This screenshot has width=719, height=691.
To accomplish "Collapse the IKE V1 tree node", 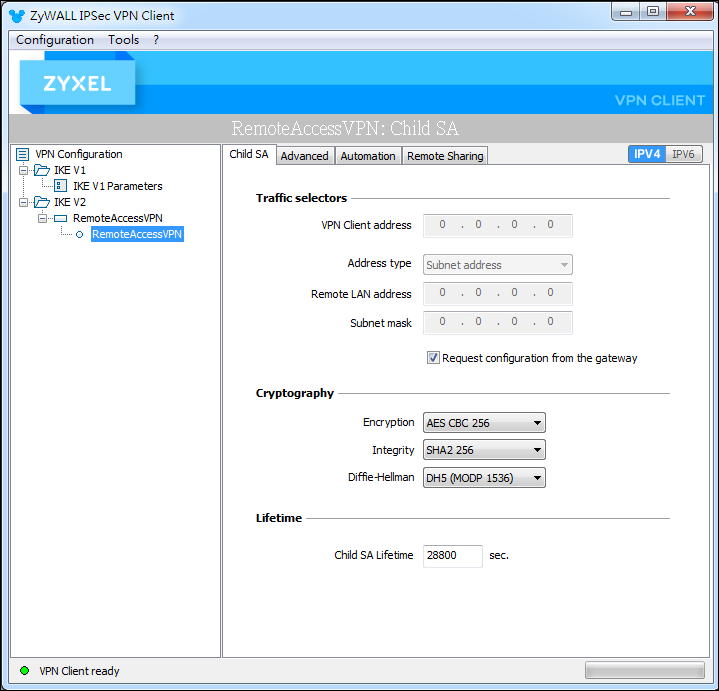I will pyautogui.click(x=23, y=170).
